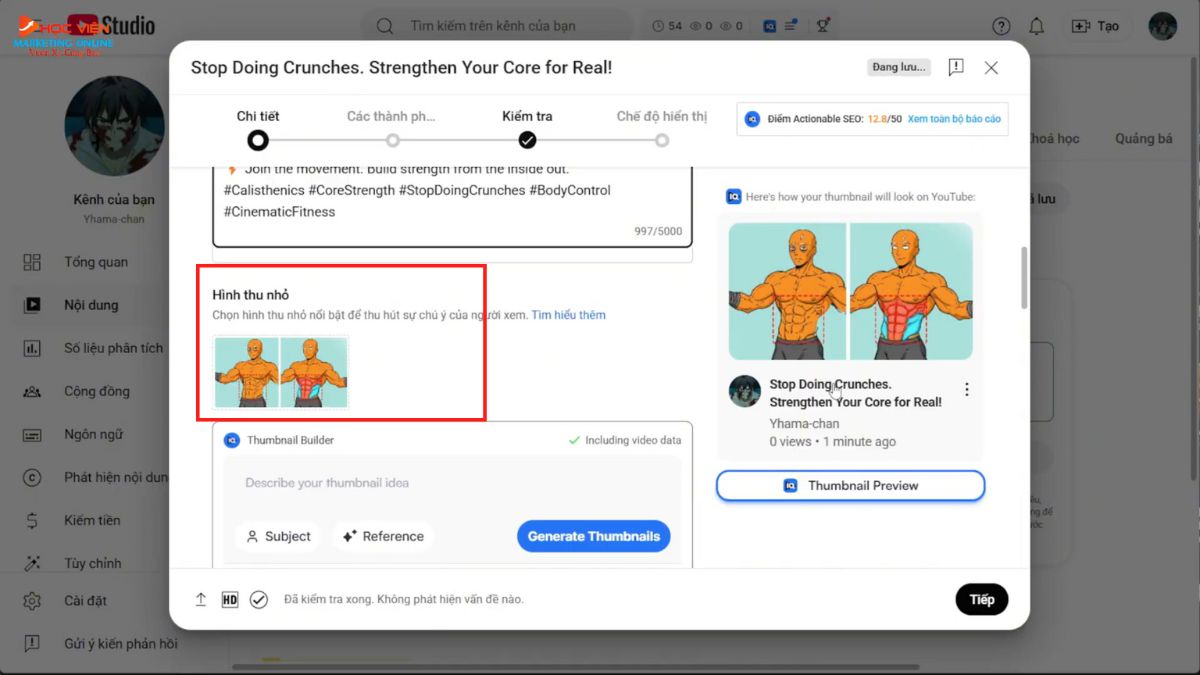Click the Generate Thumbnails button
This screenshot has height=675, width=1200.
[593, 536]
